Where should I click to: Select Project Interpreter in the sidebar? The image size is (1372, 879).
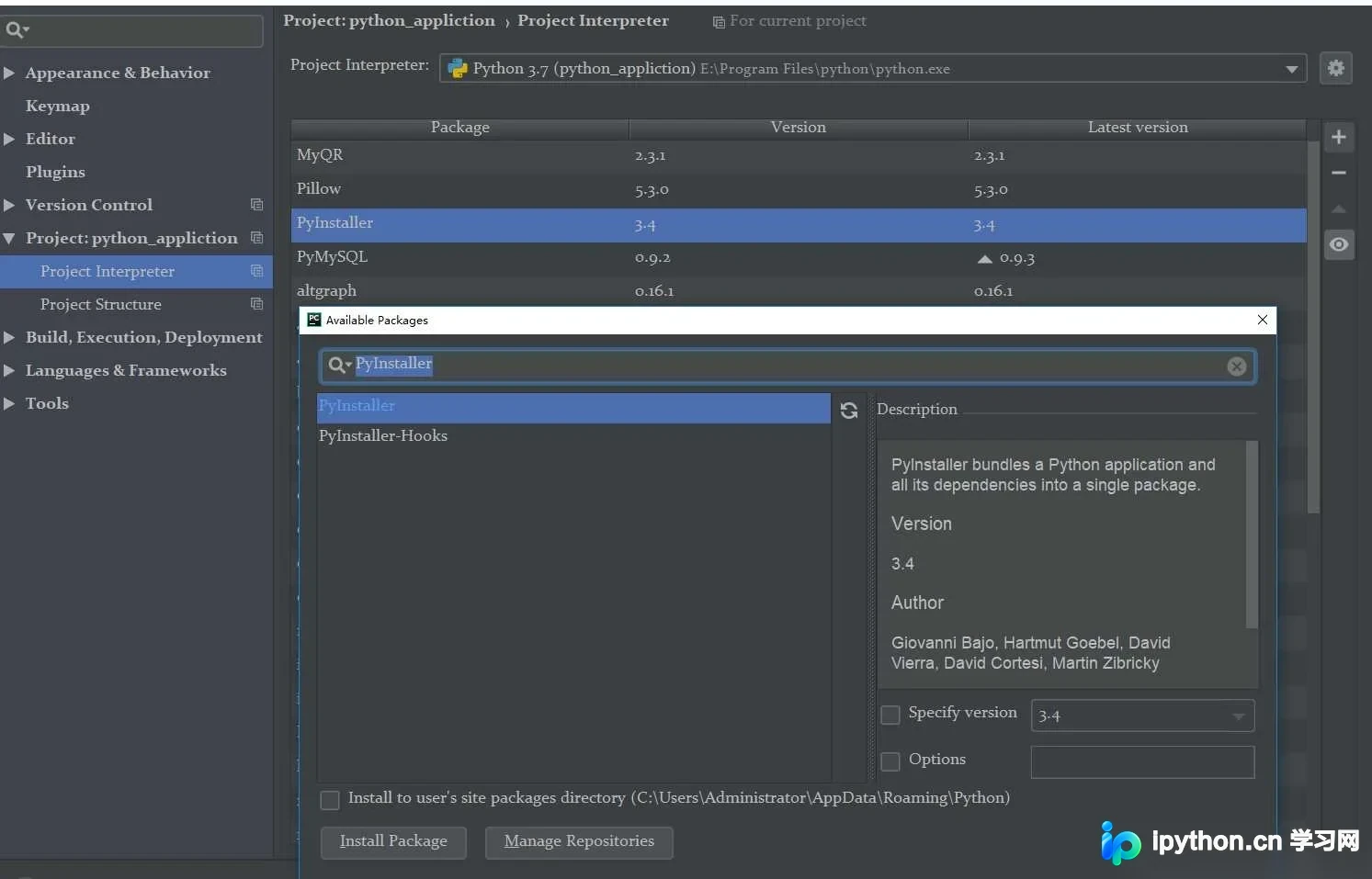click(136, 271)
